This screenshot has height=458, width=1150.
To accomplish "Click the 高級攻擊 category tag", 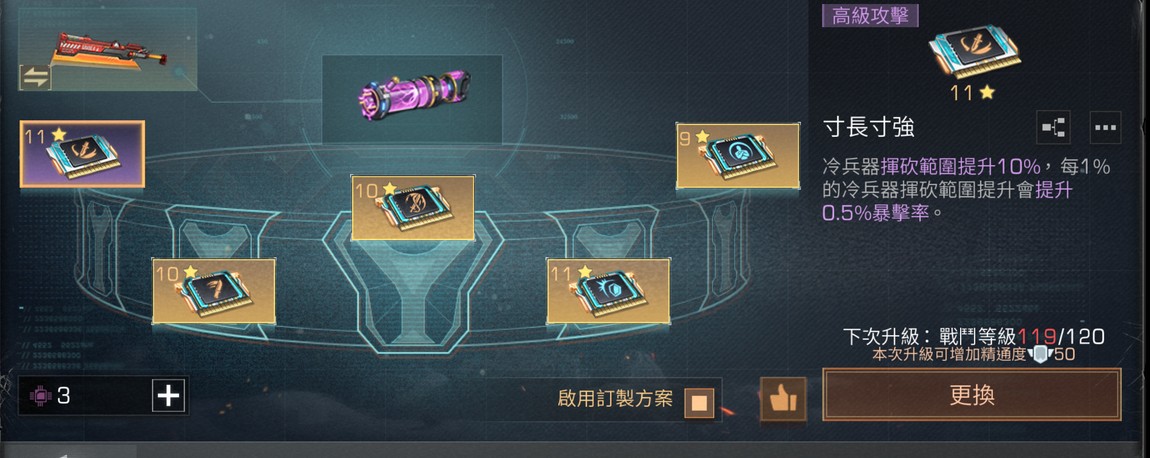I will click(x=870, y=15).
